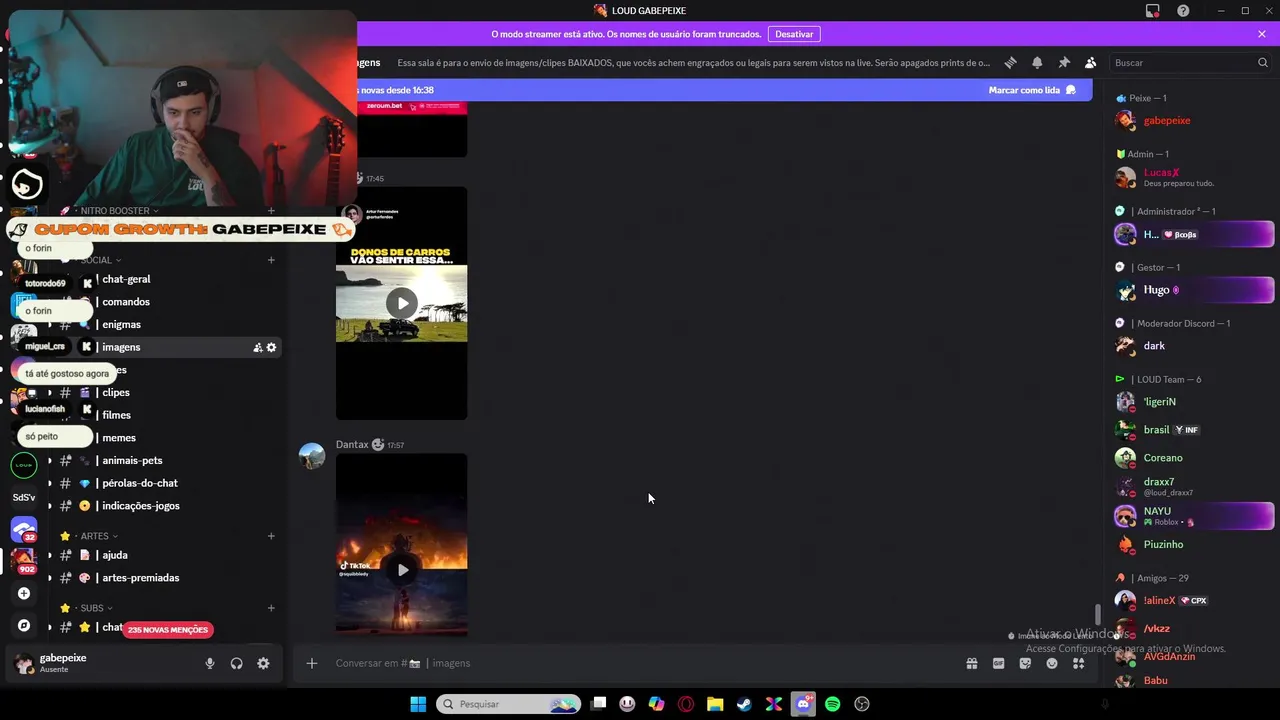Click the chat scrollbar thumb
The height and width of the screenshot is (720, 1280).
(1097, 614)
